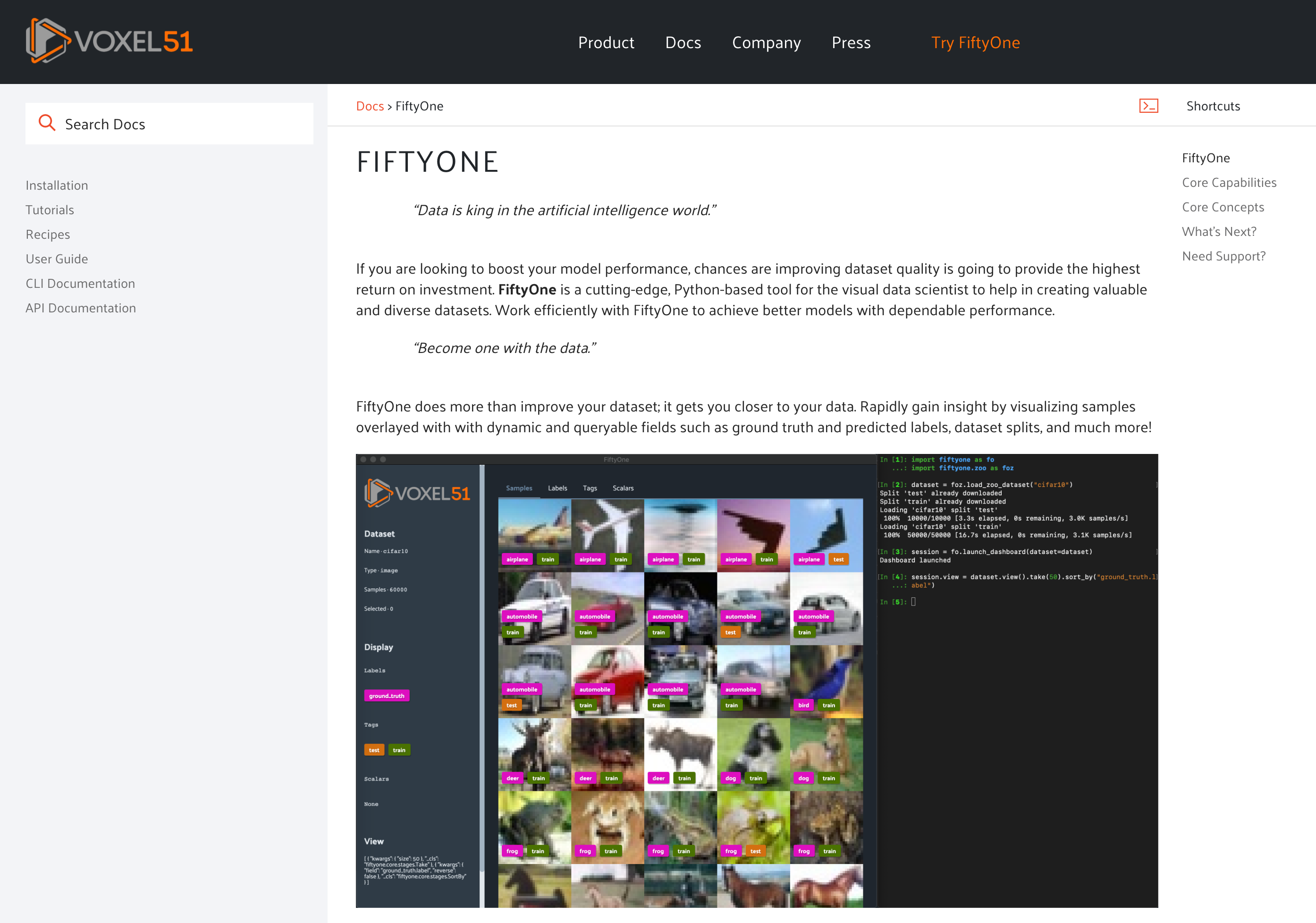Toggle the test tag filter
Screen dimensions: 1316x923
374,749
